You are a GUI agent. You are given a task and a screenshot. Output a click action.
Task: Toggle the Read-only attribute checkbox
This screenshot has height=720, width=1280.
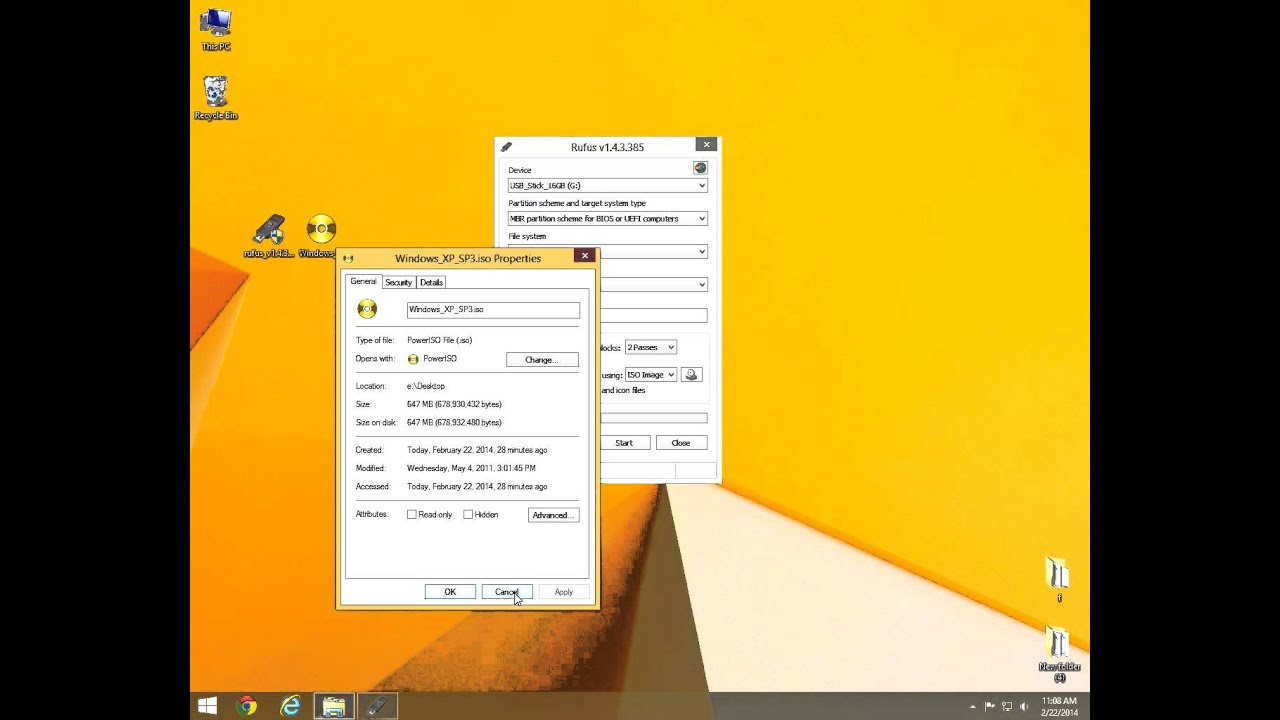pos(411,514)
